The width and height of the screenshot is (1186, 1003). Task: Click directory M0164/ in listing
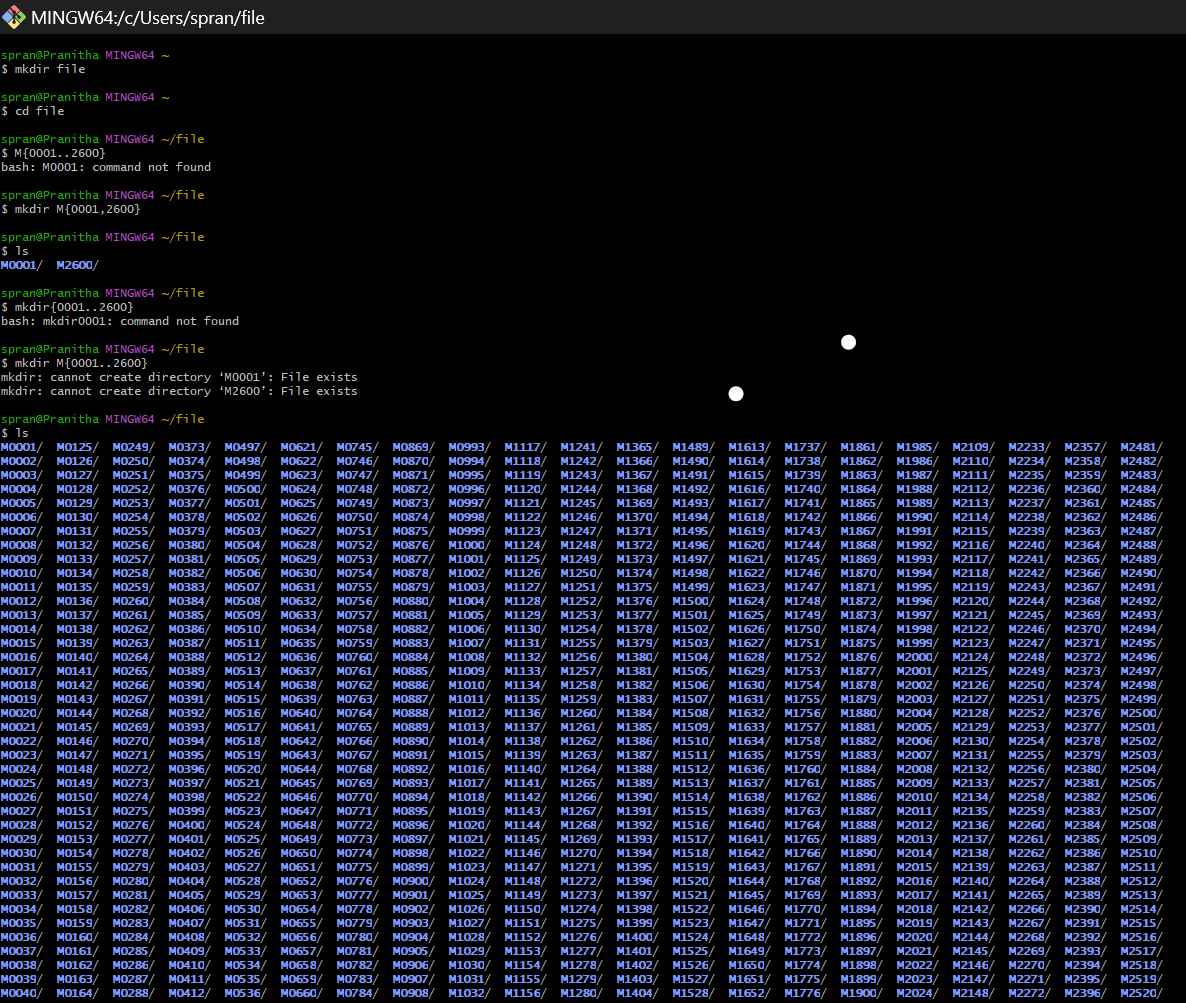click(77, 992)
